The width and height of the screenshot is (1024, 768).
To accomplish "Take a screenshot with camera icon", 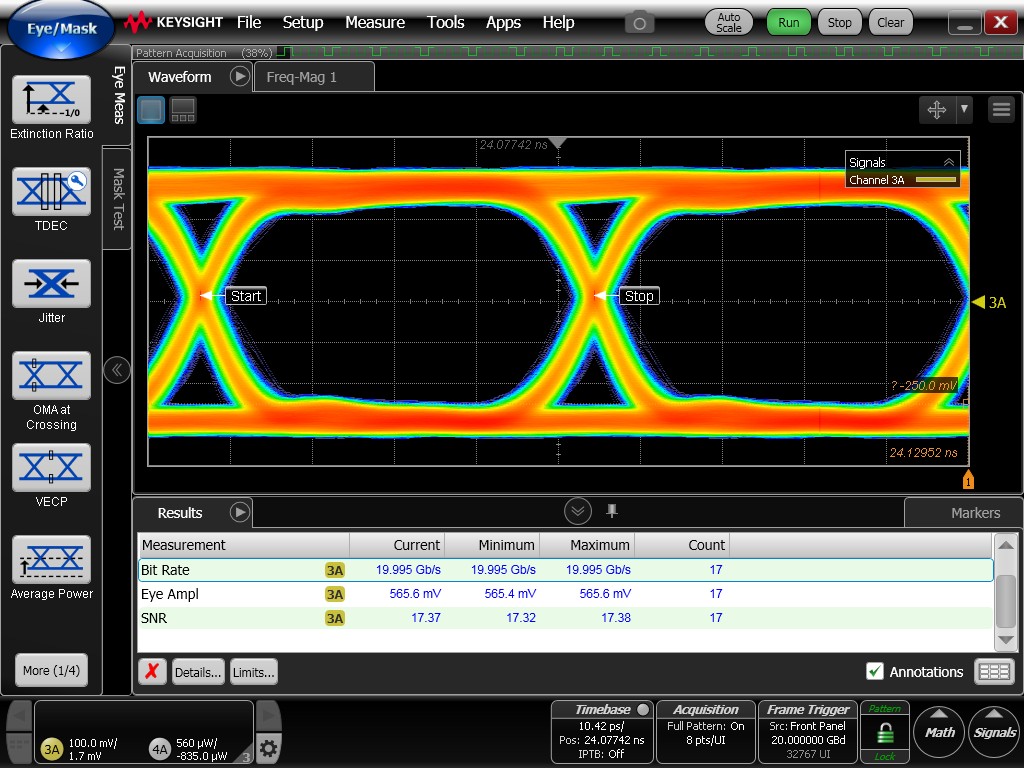I will pyautogui.click(x=640, y=22).
